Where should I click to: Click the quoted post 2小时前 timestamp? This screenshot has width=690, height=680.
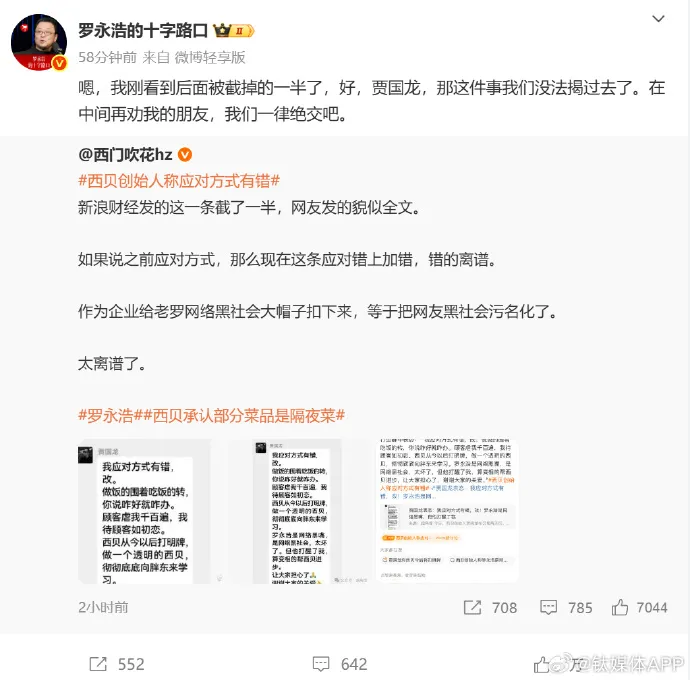pos(103,607)
